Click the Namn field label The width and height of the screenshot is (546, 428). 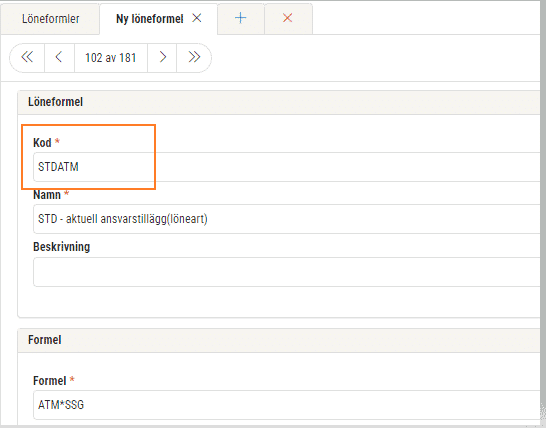tap(47, 195)
